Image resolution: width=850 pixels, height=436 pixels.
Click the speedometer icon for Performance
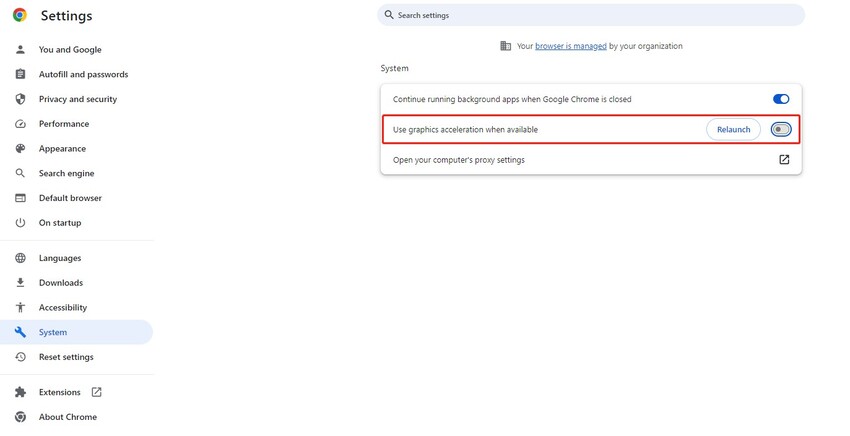pyautogui.click(x=20, y=124)
